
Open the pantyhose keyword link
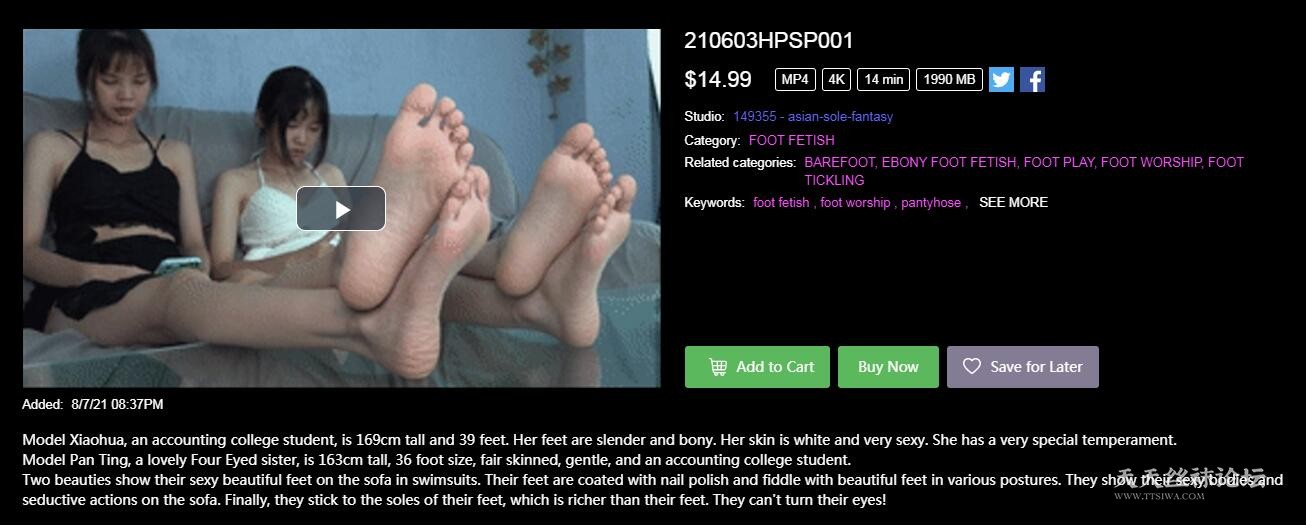931,202
